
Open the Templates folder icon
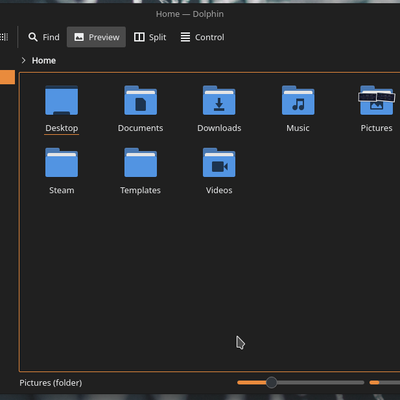140,163
